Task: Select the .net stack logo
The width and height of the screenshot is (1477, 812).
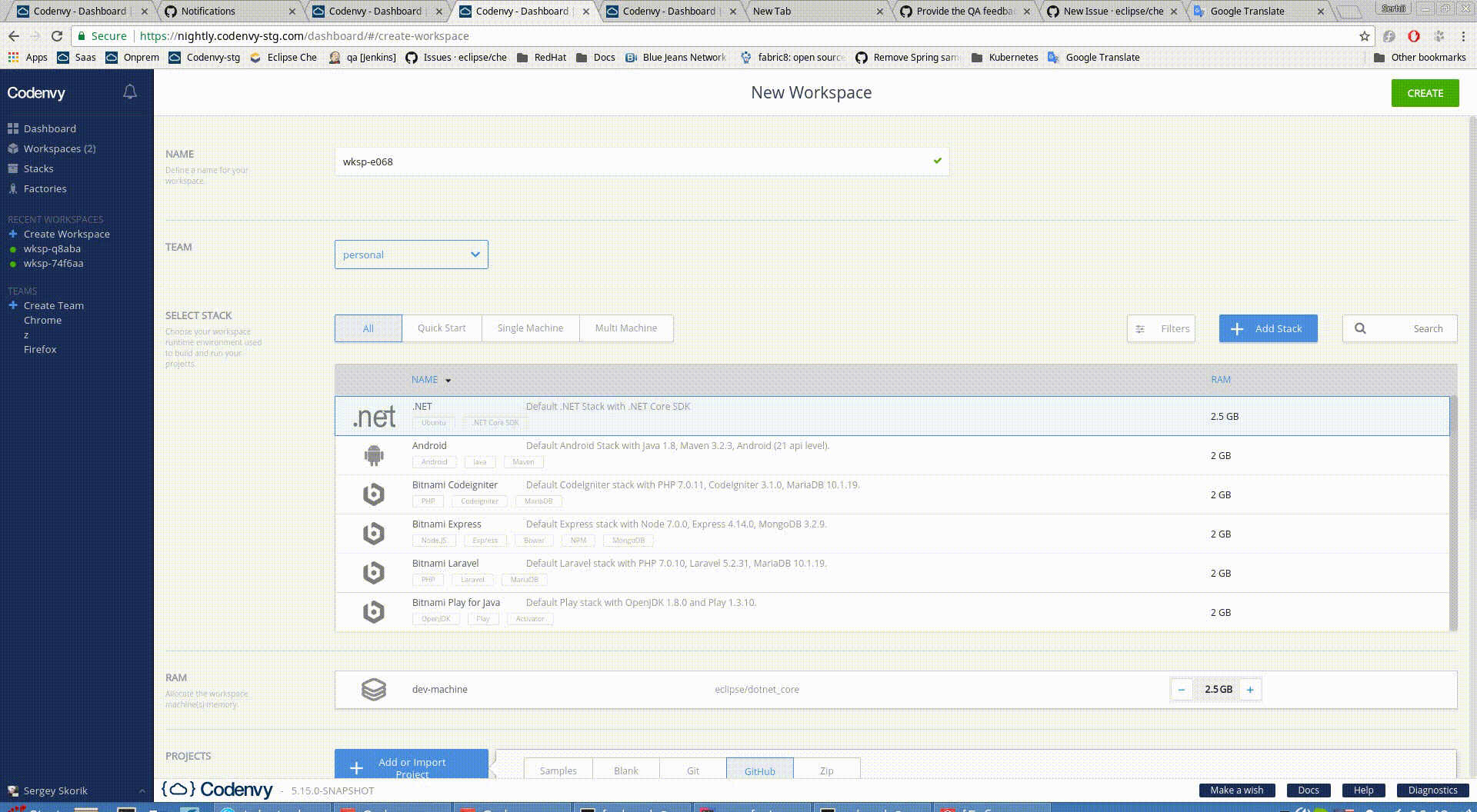Action: click(374, 417)
